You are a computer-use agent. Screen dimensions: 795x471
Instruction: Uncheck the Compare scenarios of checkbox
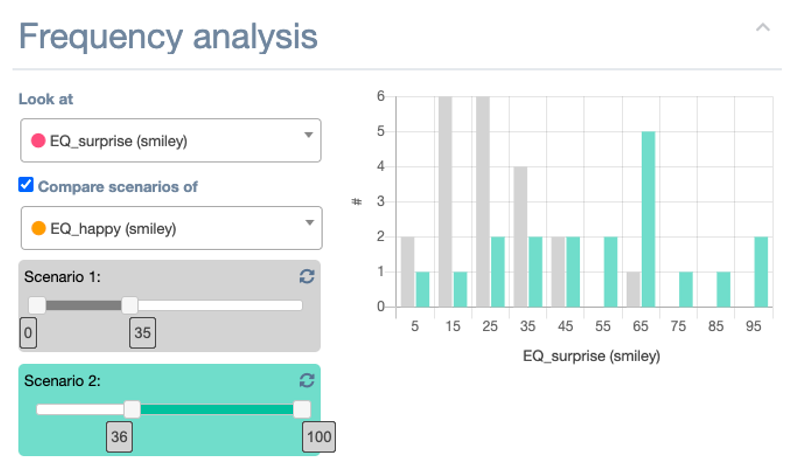pyautogui.click(x=27, y=185)
